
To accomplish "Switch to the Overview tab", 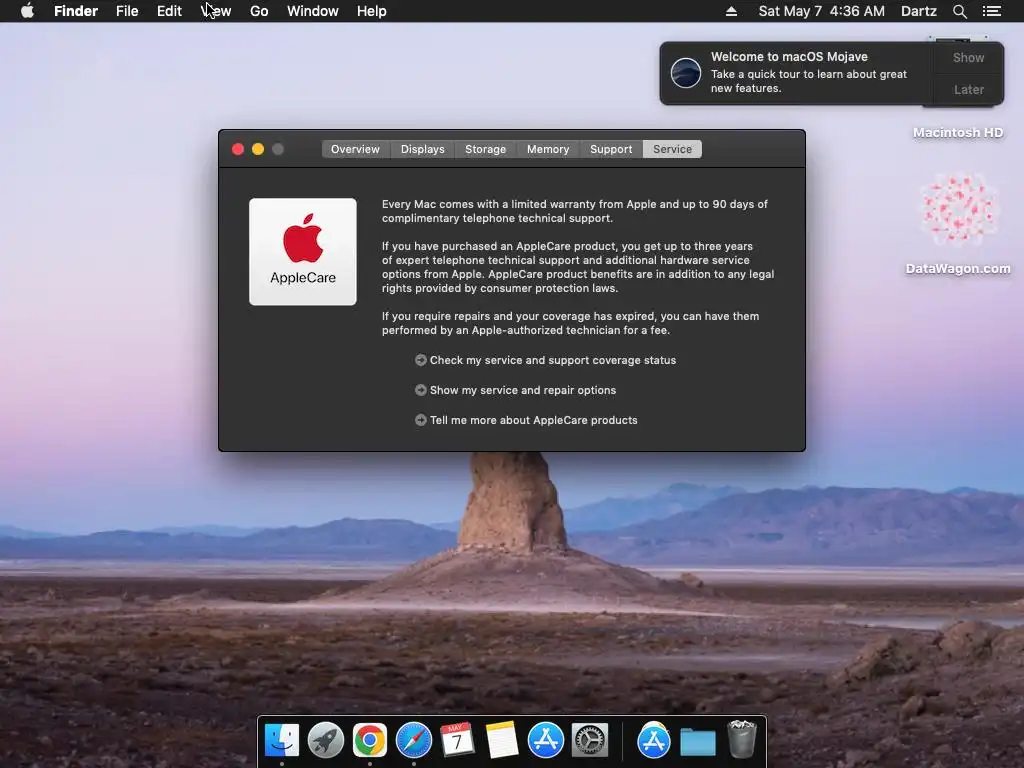I will point(355,149).
